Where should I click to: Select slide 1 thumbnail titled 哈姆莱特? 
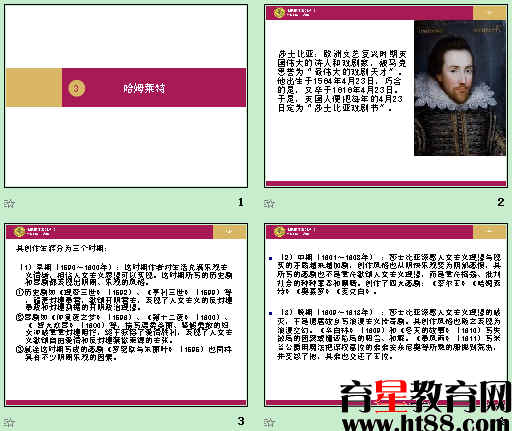(126, 96)
